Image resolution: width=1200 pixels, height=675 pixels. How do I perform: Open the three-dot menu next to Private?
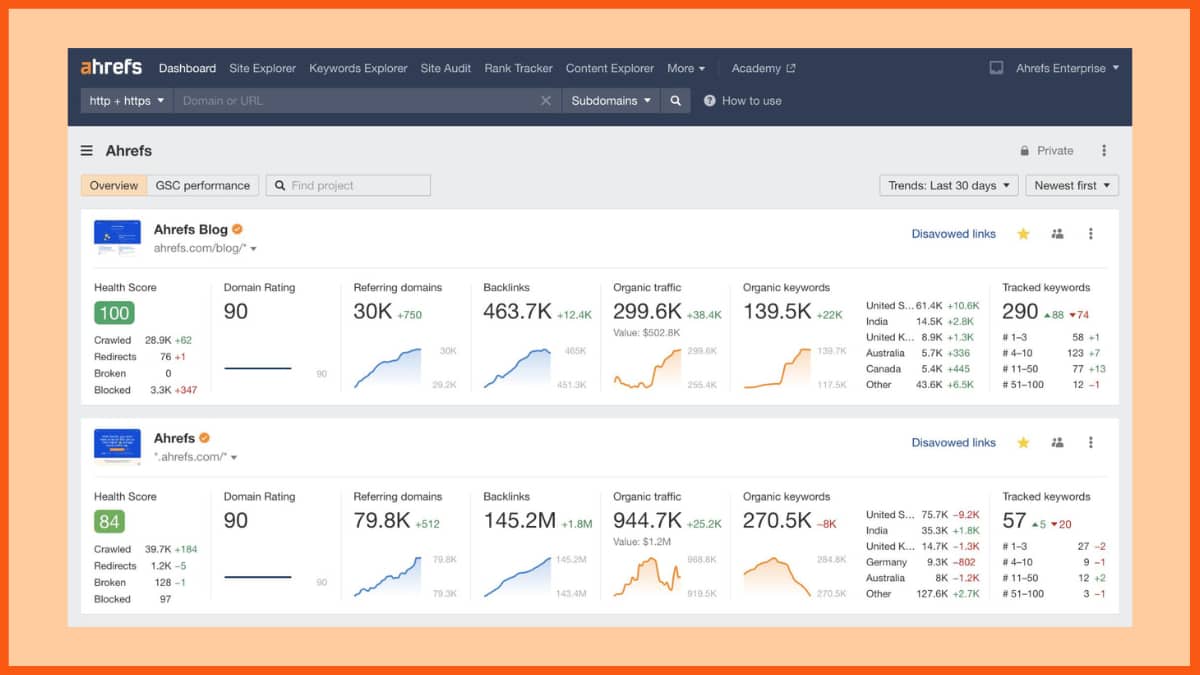tap(1104, 151)
